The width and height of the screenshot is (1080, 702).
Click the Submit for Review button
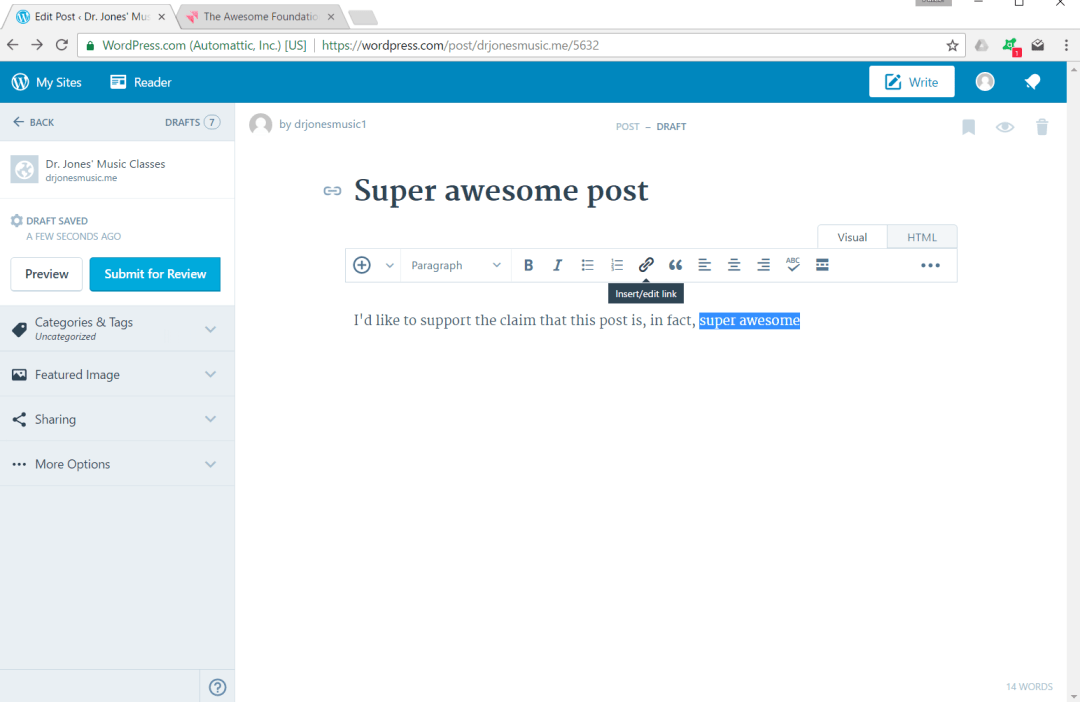coord(154,274)
